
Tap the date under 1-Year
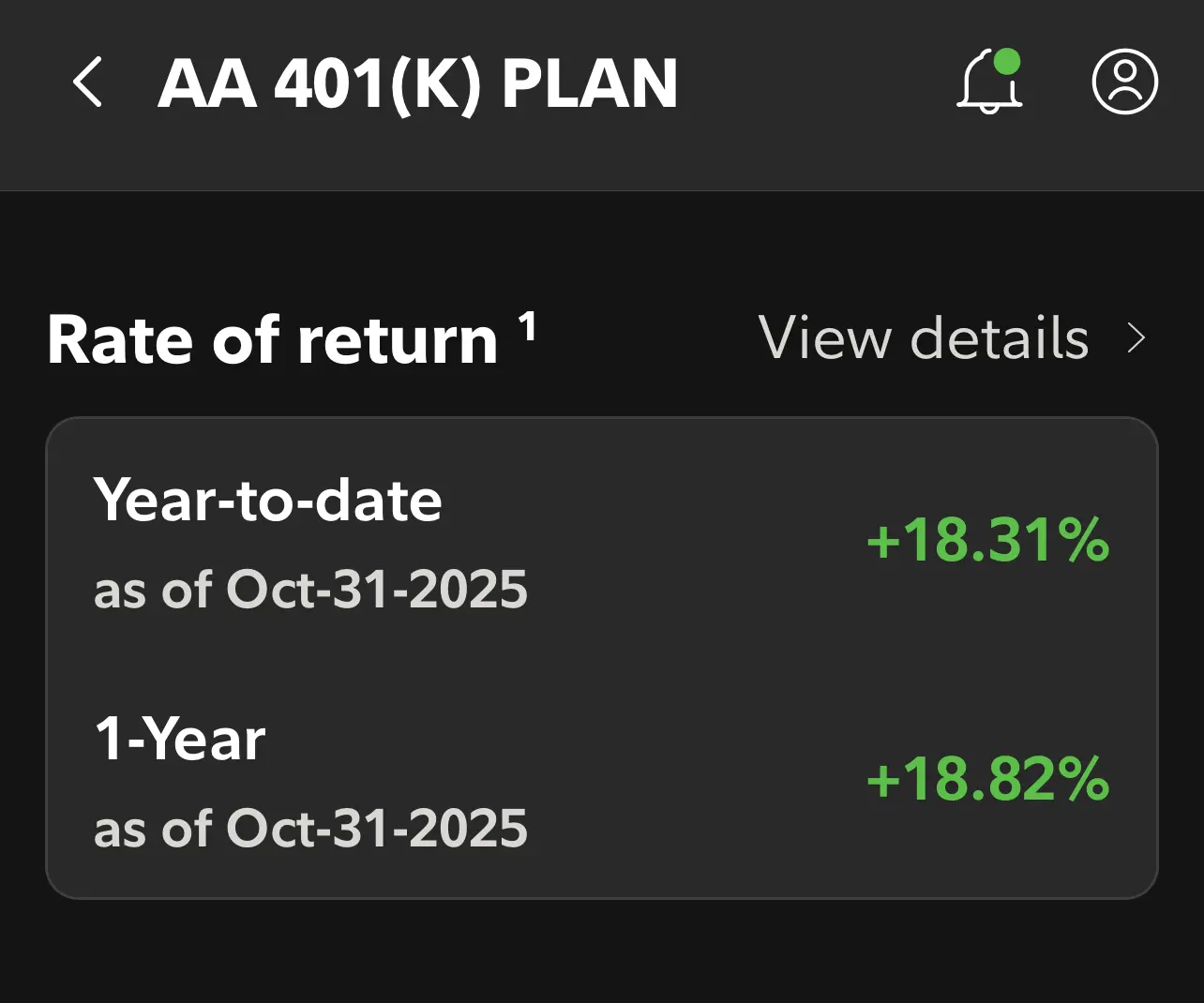pyautogui.click(x=310, y=829)
